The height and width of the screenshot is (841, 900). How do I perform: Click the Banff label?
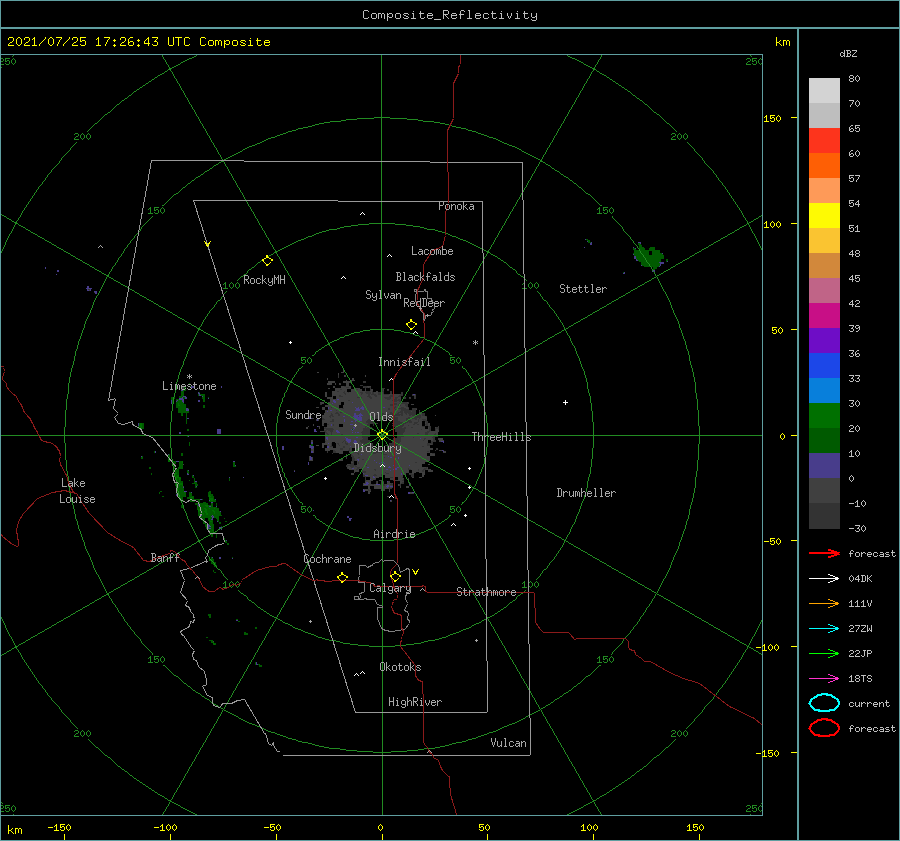click(165, 557)
